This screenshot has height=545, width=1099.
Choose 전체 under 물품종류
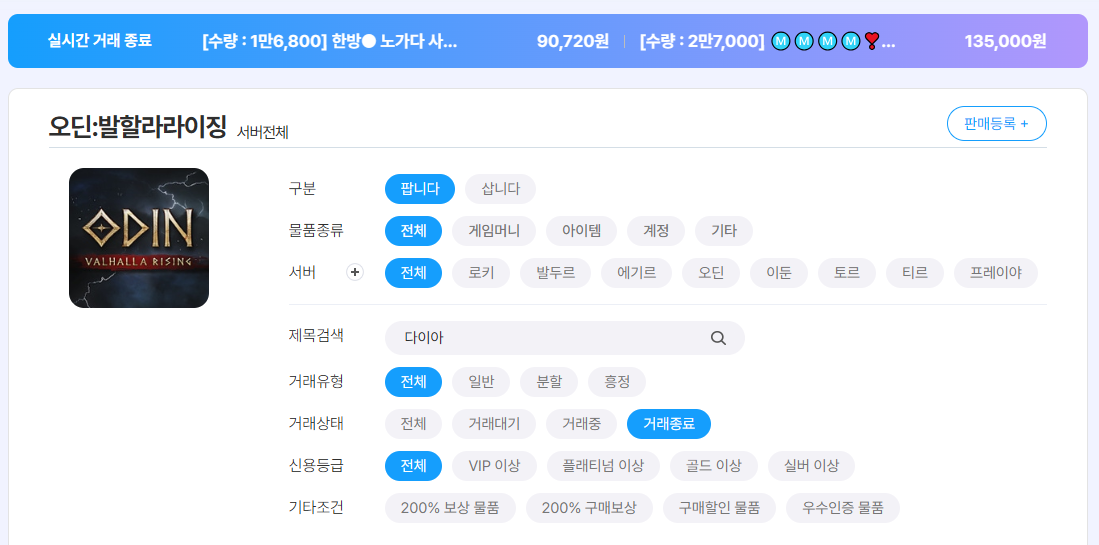point(414,231)
